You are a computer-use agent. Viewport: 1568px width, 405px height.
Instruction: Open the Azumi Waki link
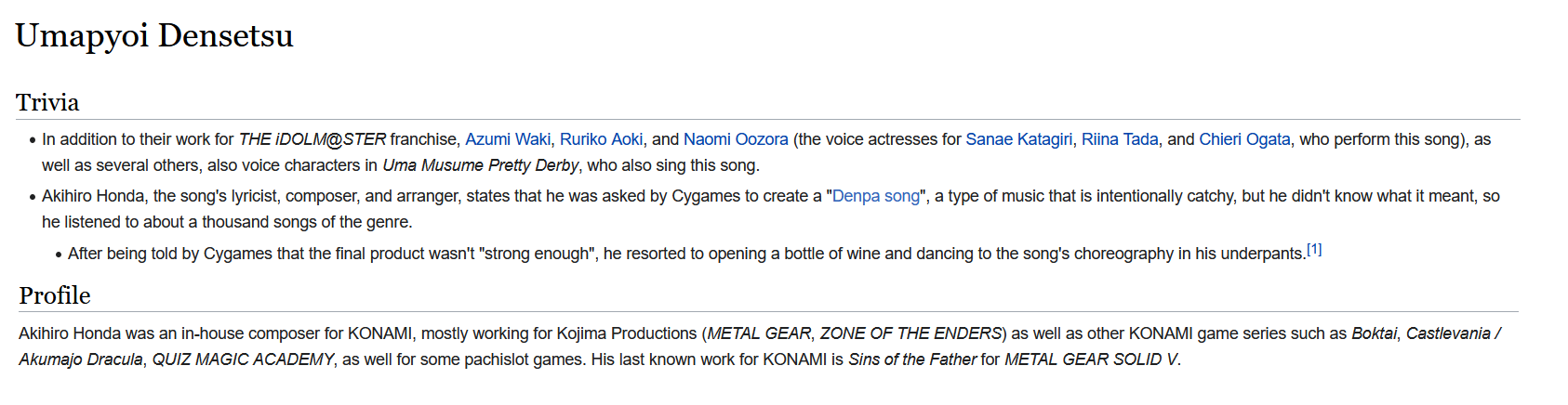click(x=508, y=139)
